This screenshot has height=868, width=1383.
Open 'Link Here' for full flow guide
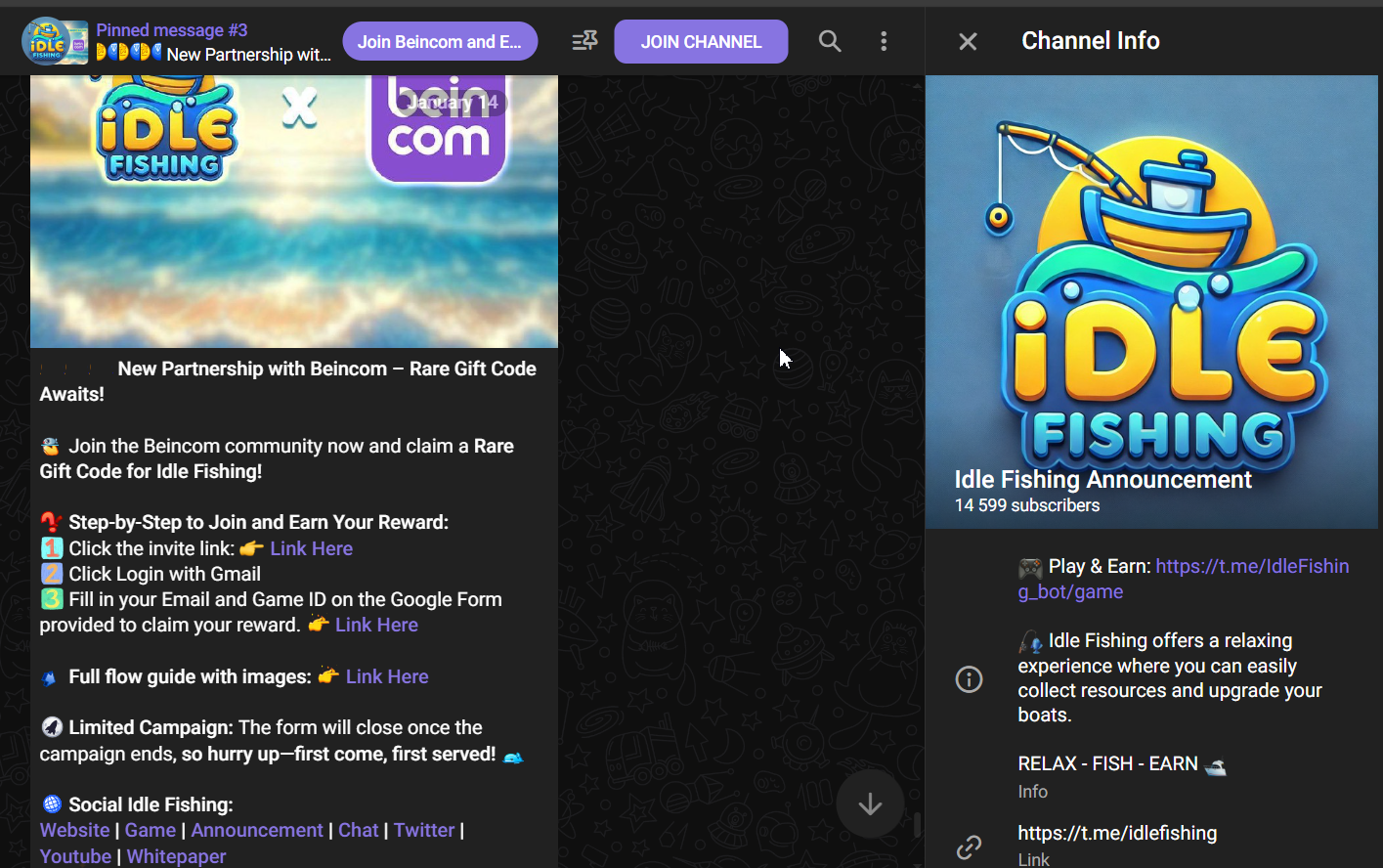[x=387, y=676]
